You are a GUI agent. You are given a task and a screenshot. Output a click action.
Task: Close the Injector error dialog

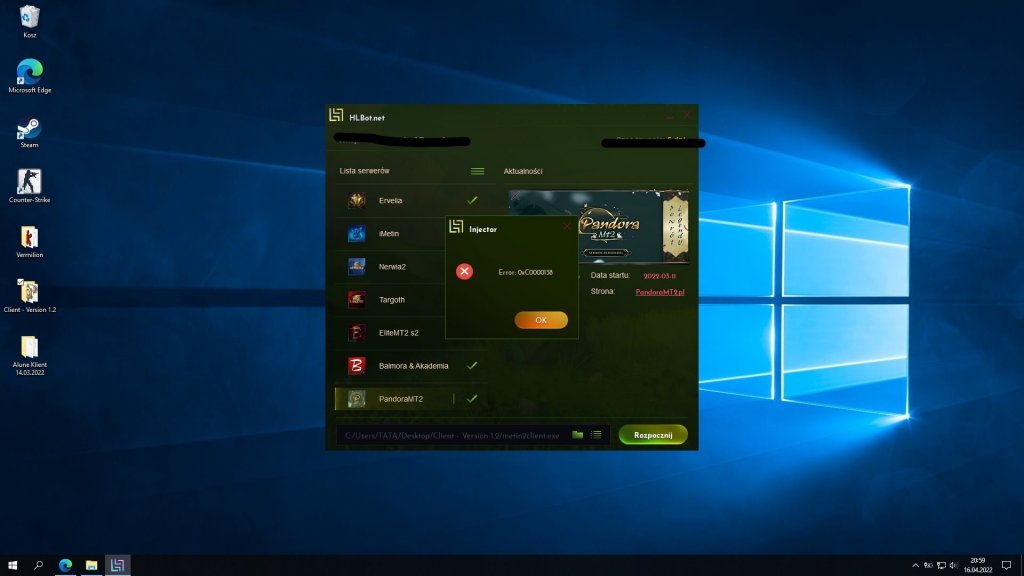click(x=566, y=227)
